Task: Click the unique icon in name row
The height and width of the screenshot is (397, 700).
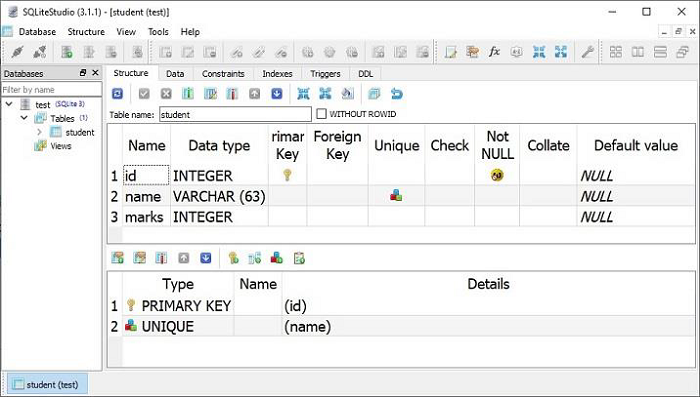Action: point(396,196)
